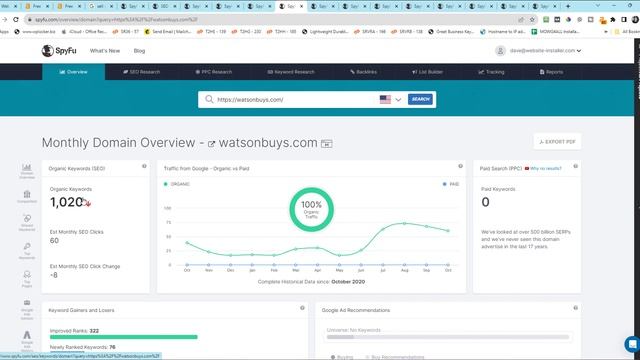This screenshot has width=640, height=360.
Task: Click the magnifier icon in search box
Action: point(209,99)
